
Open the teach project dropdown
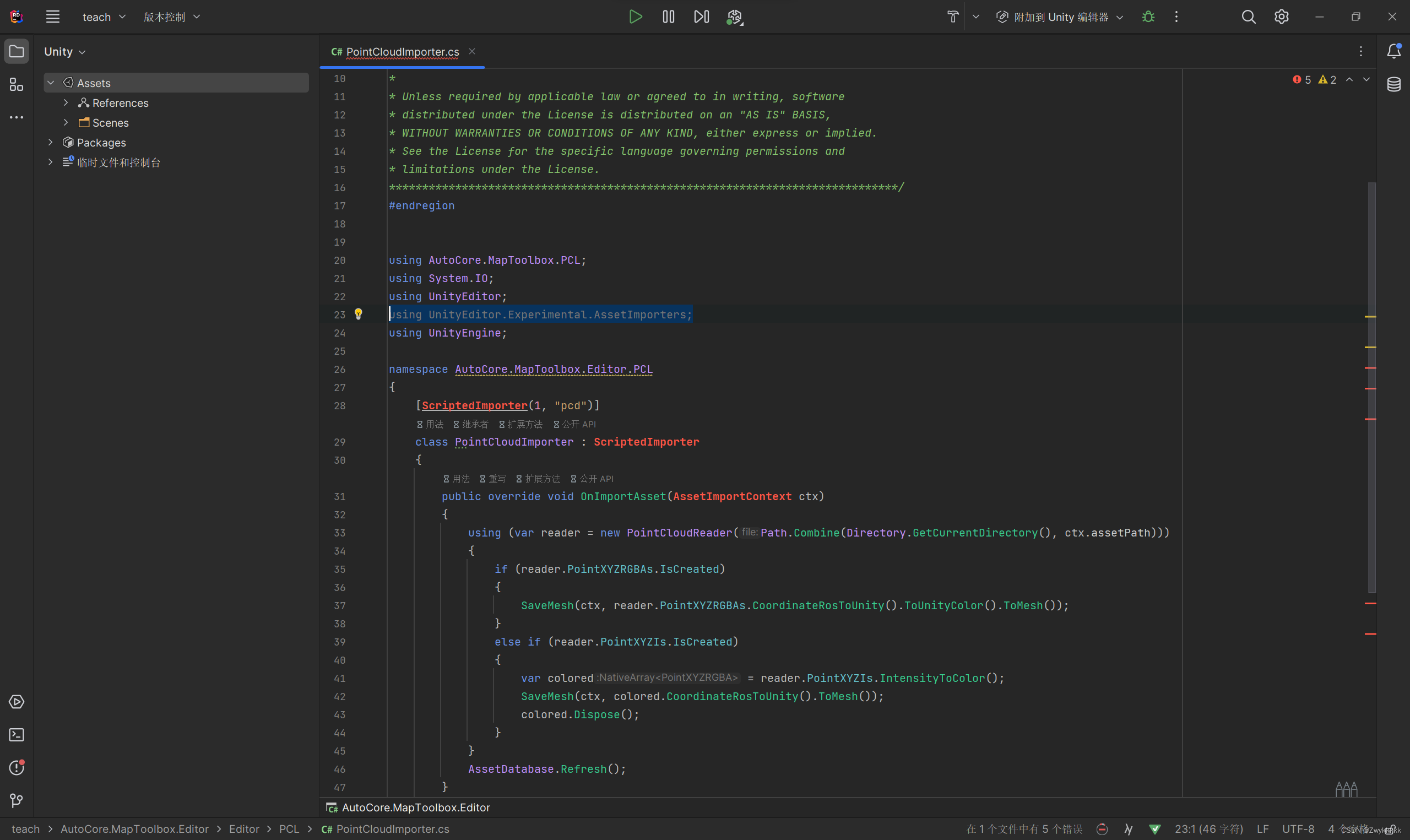point(104,17)
